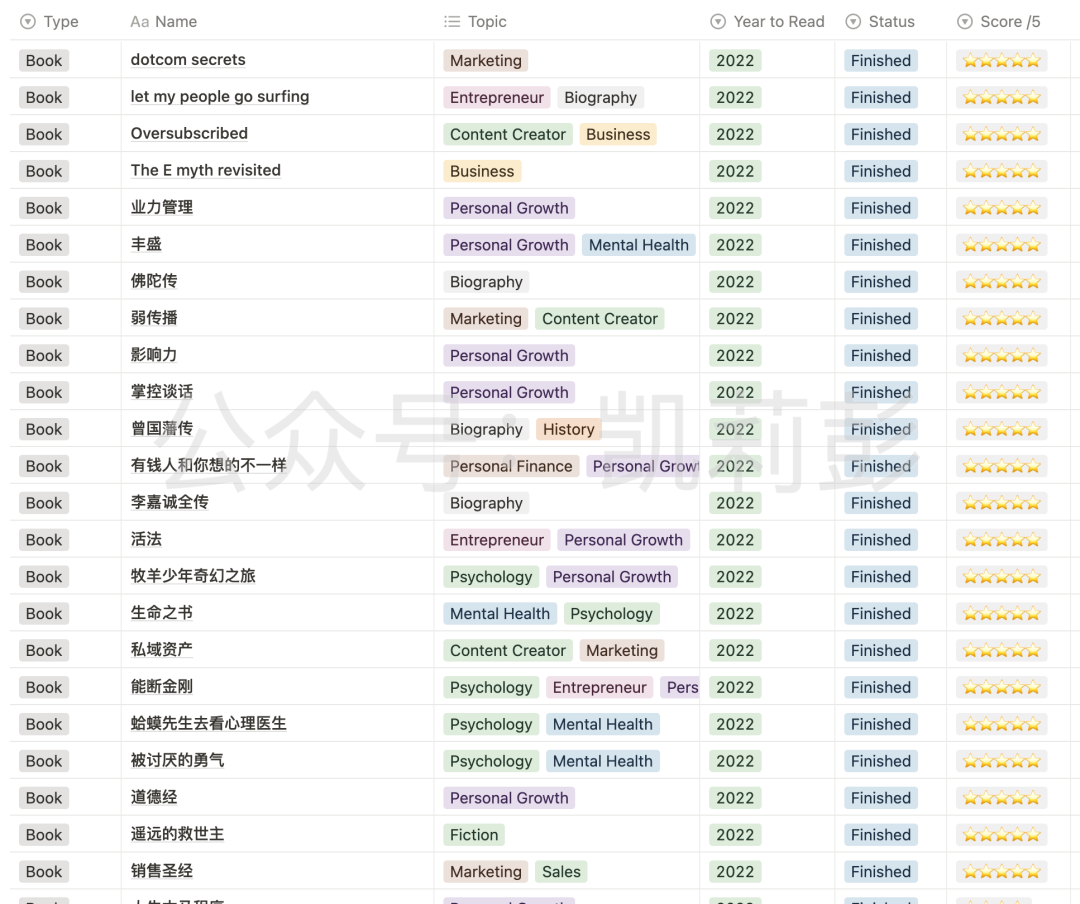Open the dotcom secrets page
The image size is (1080, 904).
[188, 60]
